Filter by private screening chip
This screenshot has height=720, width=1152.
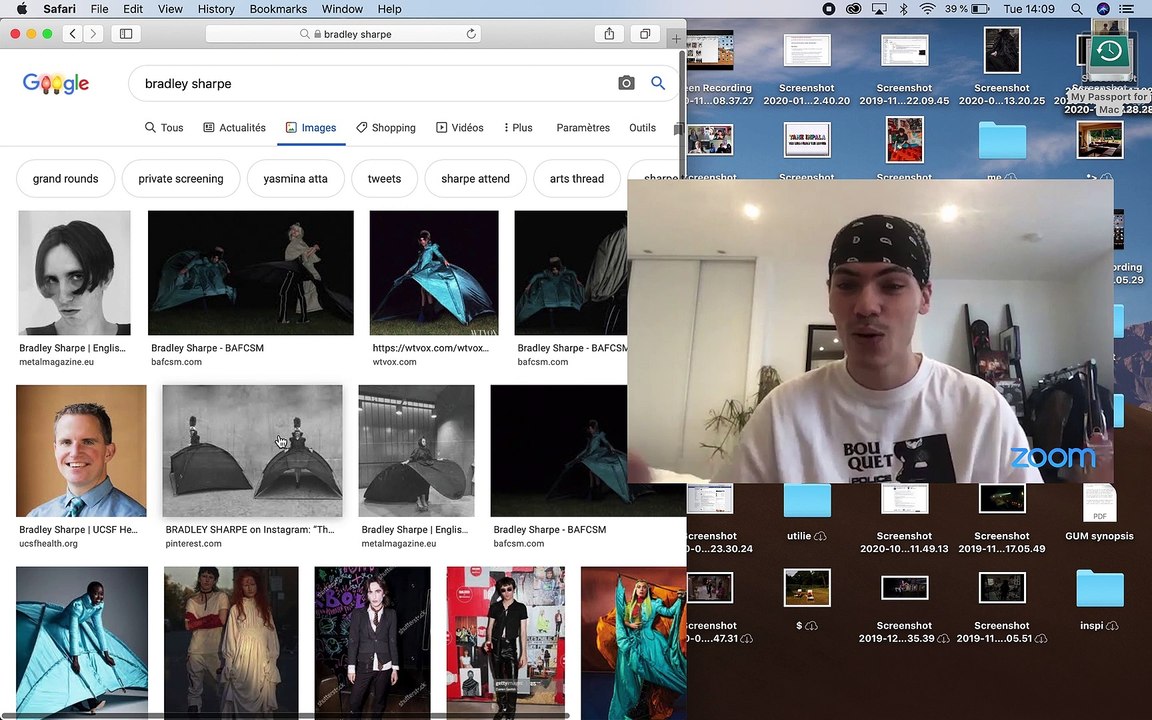pyautogui.click(x=181, y=179)
